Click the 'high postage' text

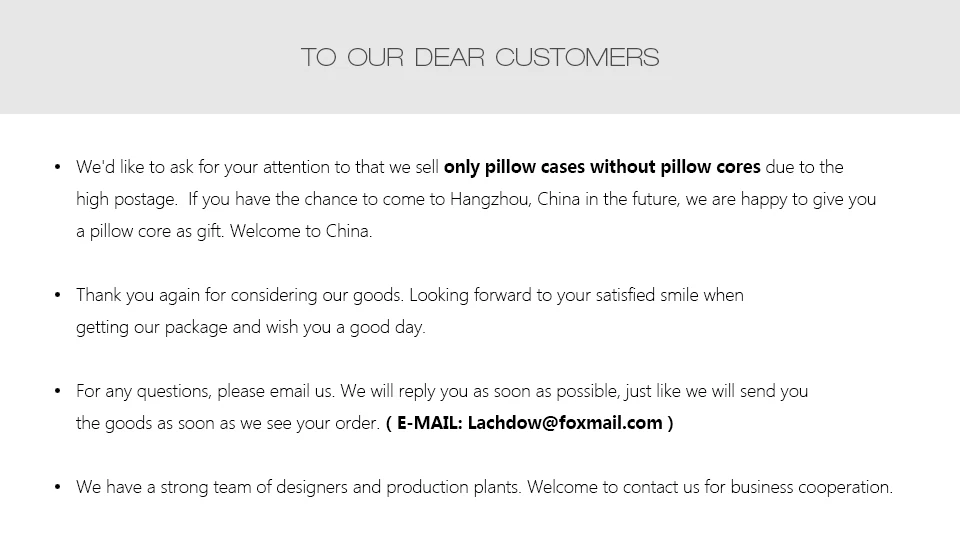click(x=125, y=199)
